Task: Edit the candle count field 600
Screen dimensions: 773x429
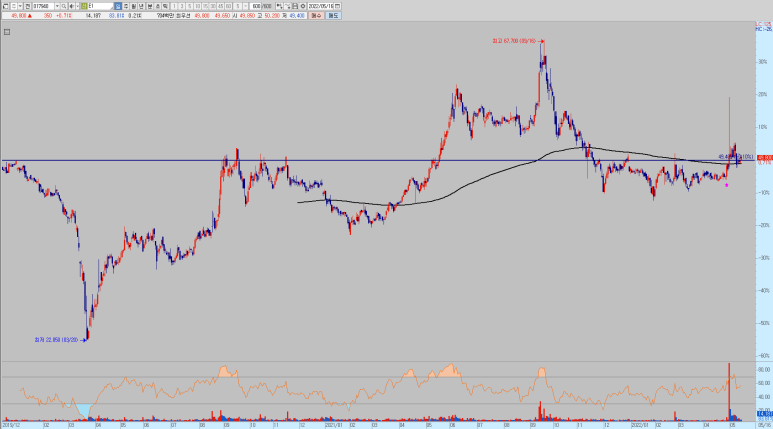Action: tap(256, 6)
